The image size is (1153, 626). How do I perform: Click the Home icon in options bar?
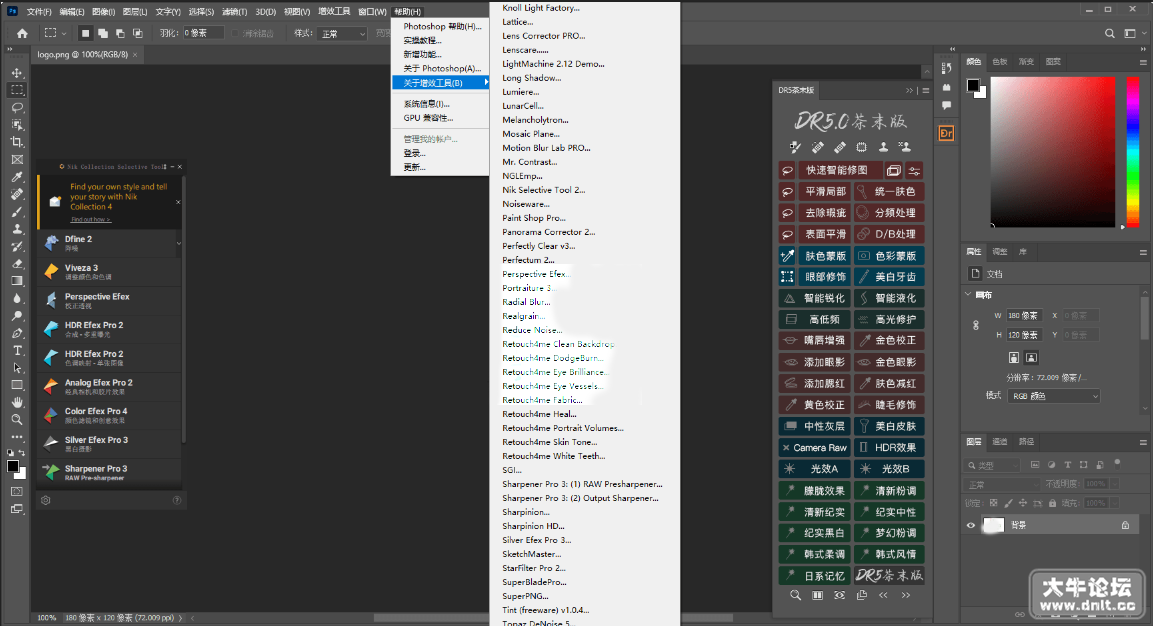click(22, 33)
